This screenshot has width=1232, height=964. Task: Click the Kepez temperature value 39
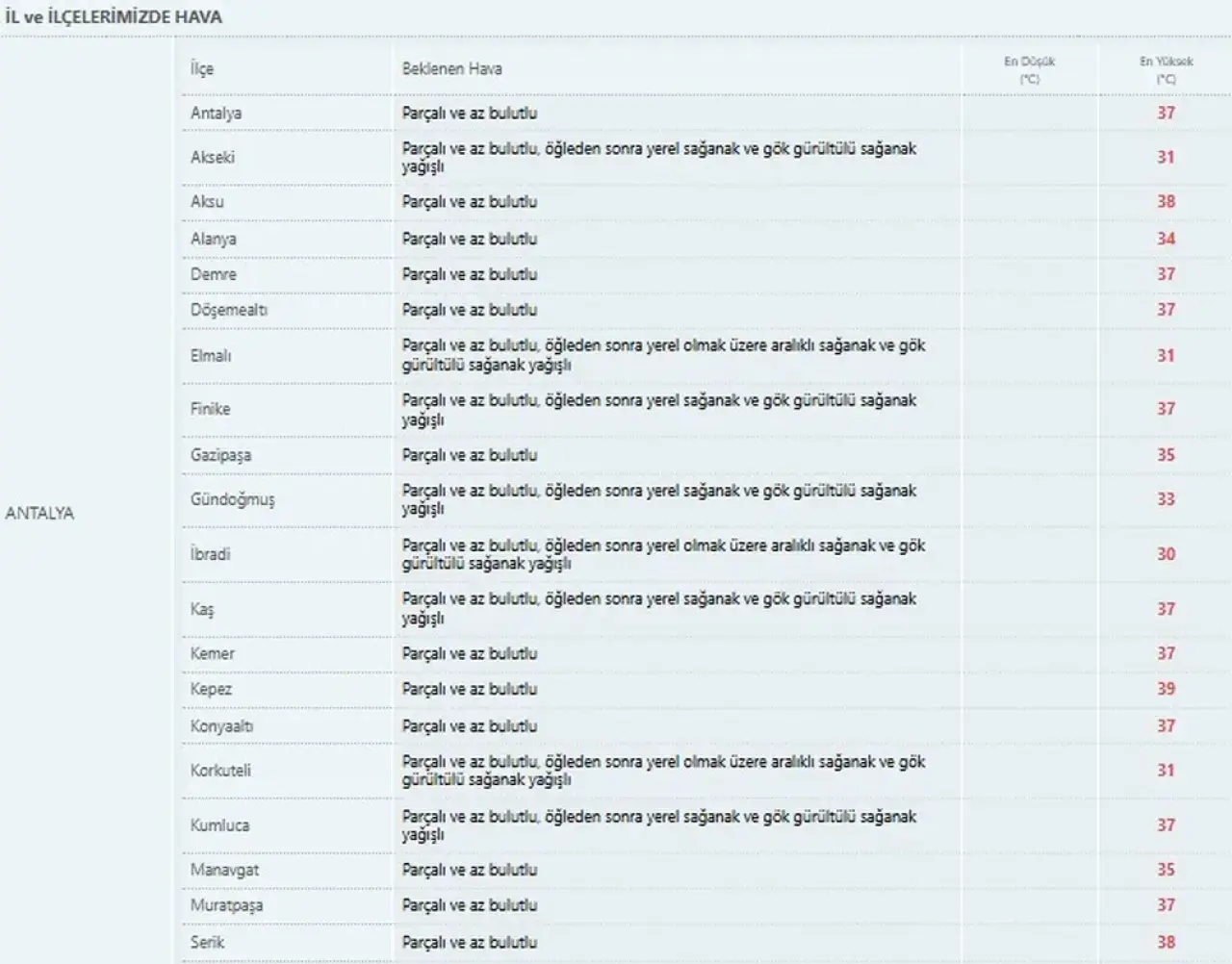tap(1166, 689)
